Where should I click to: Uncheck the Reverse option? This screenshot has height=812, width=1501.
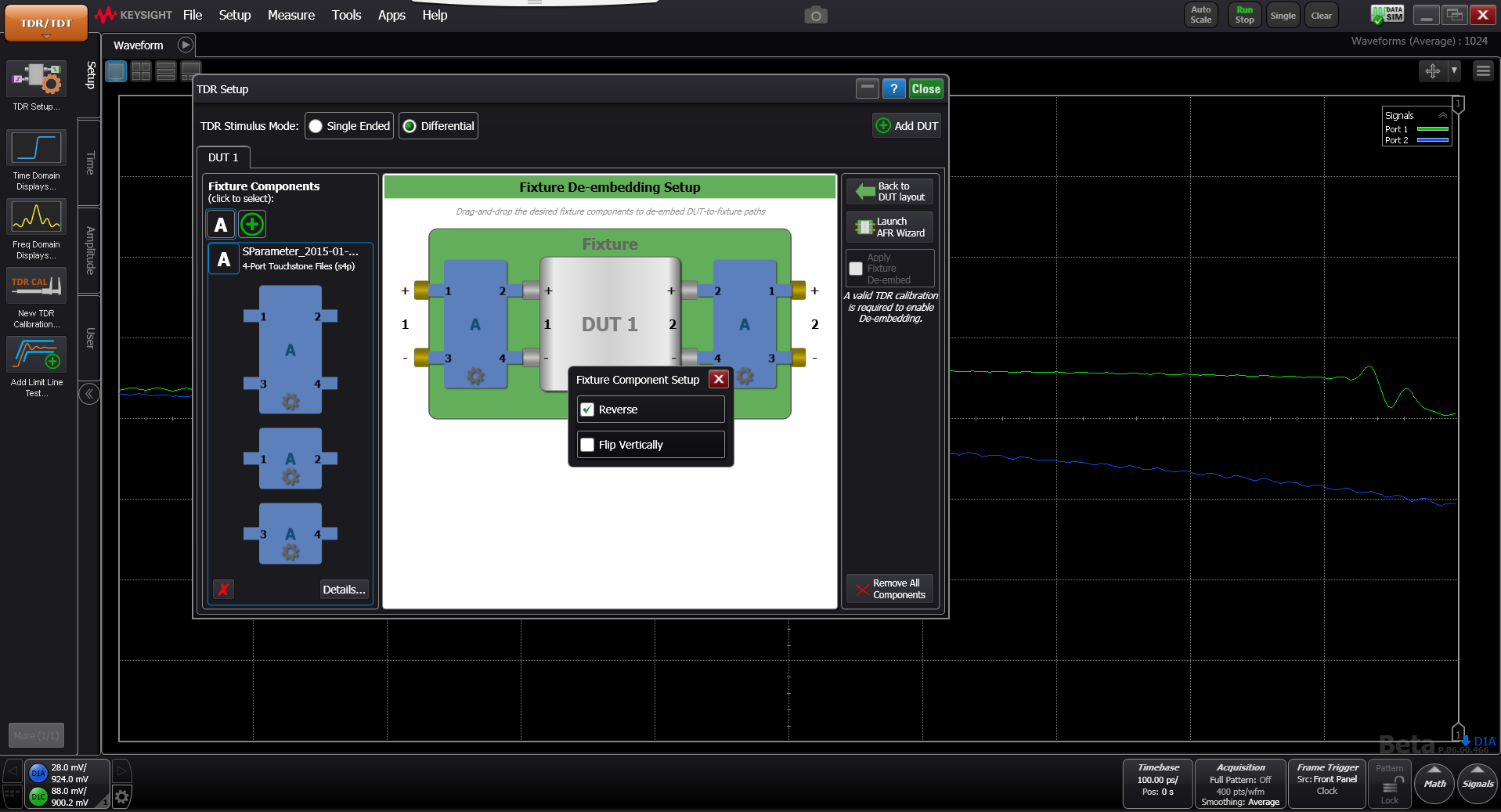[588, 409]
